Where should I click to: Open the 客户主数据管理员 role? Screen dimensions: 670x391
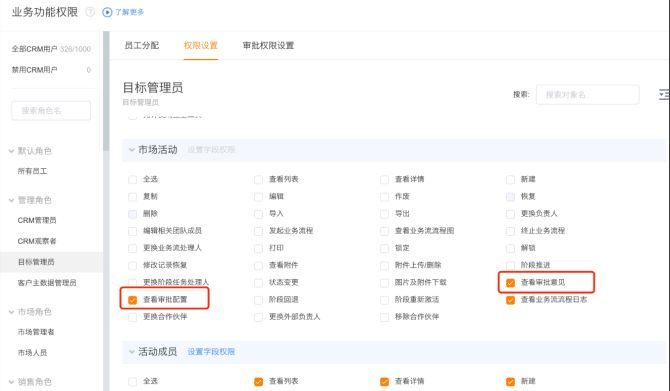point(47,283)
